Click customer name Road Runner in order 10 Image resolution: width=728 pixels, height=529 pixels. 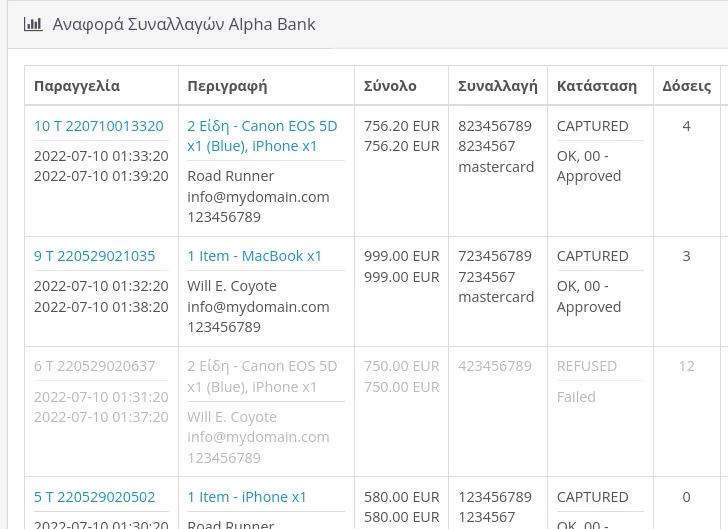[x=231, y=176]
